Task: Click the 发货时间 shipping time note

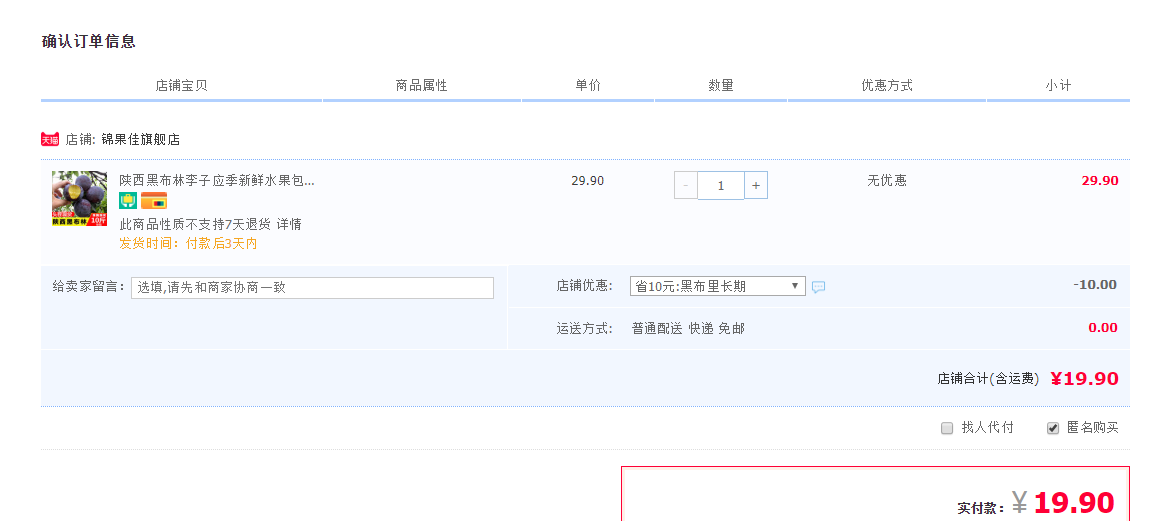Action: (x=188, y=243)
